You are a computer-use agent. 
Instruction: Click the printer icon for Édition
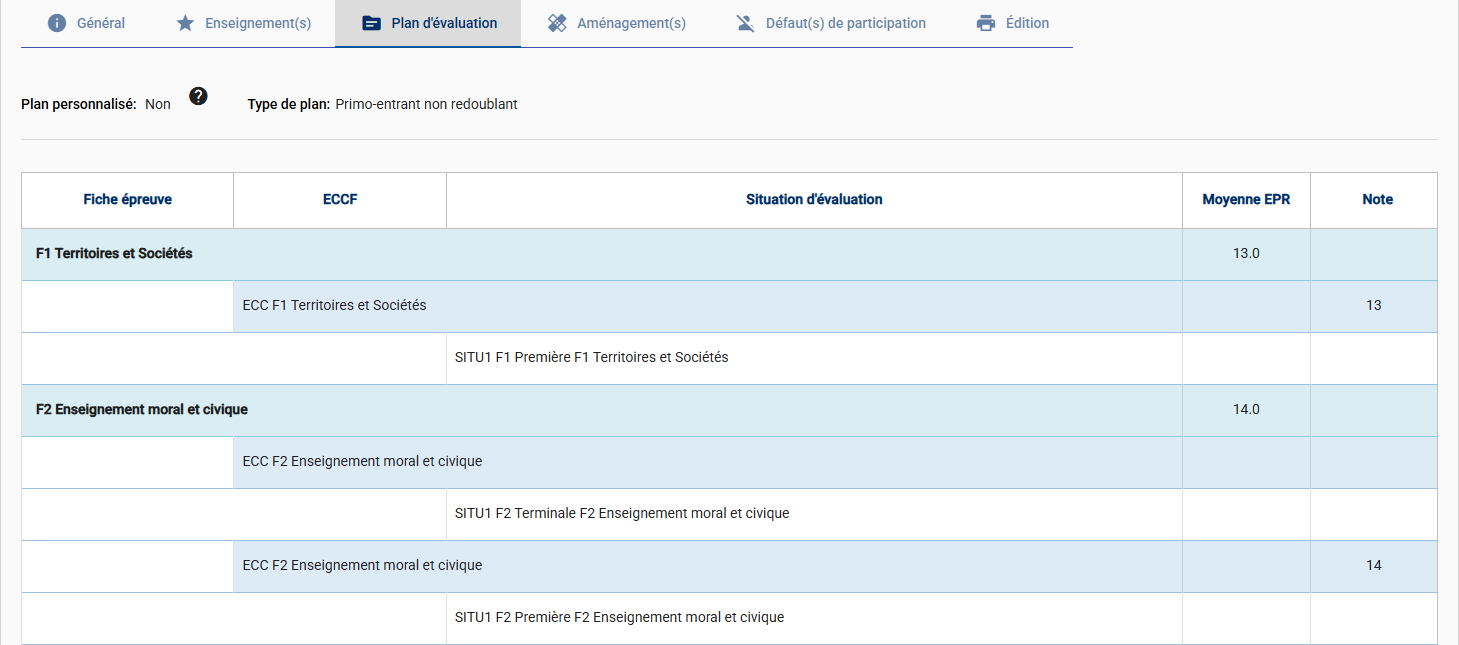point(986,23)
